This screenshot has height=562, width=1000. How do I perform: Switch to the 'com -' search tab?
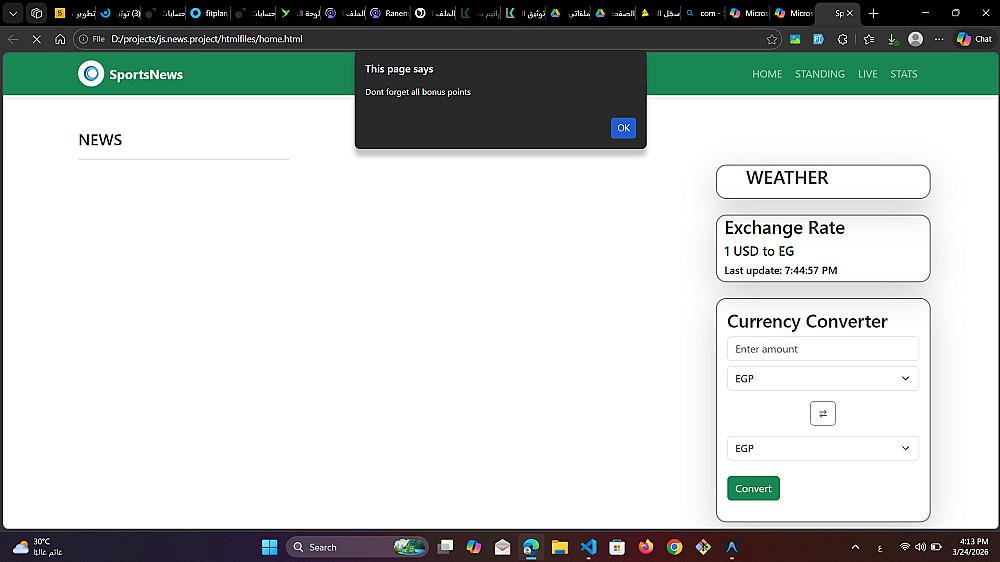[x=703, y=13]
